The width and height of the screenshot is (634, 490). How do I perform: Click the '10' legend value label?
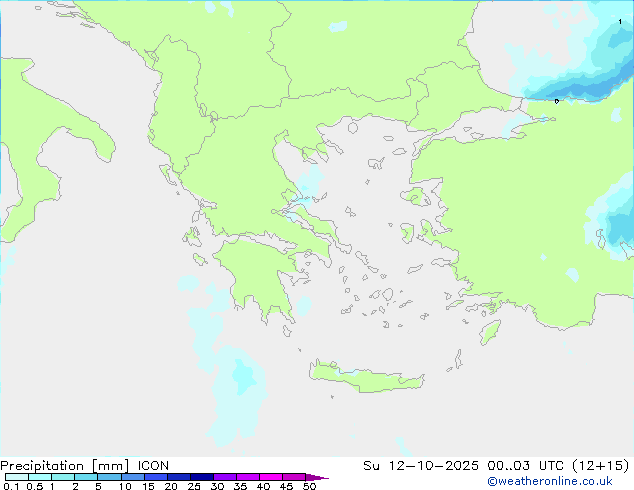click(x=125, y=486)
